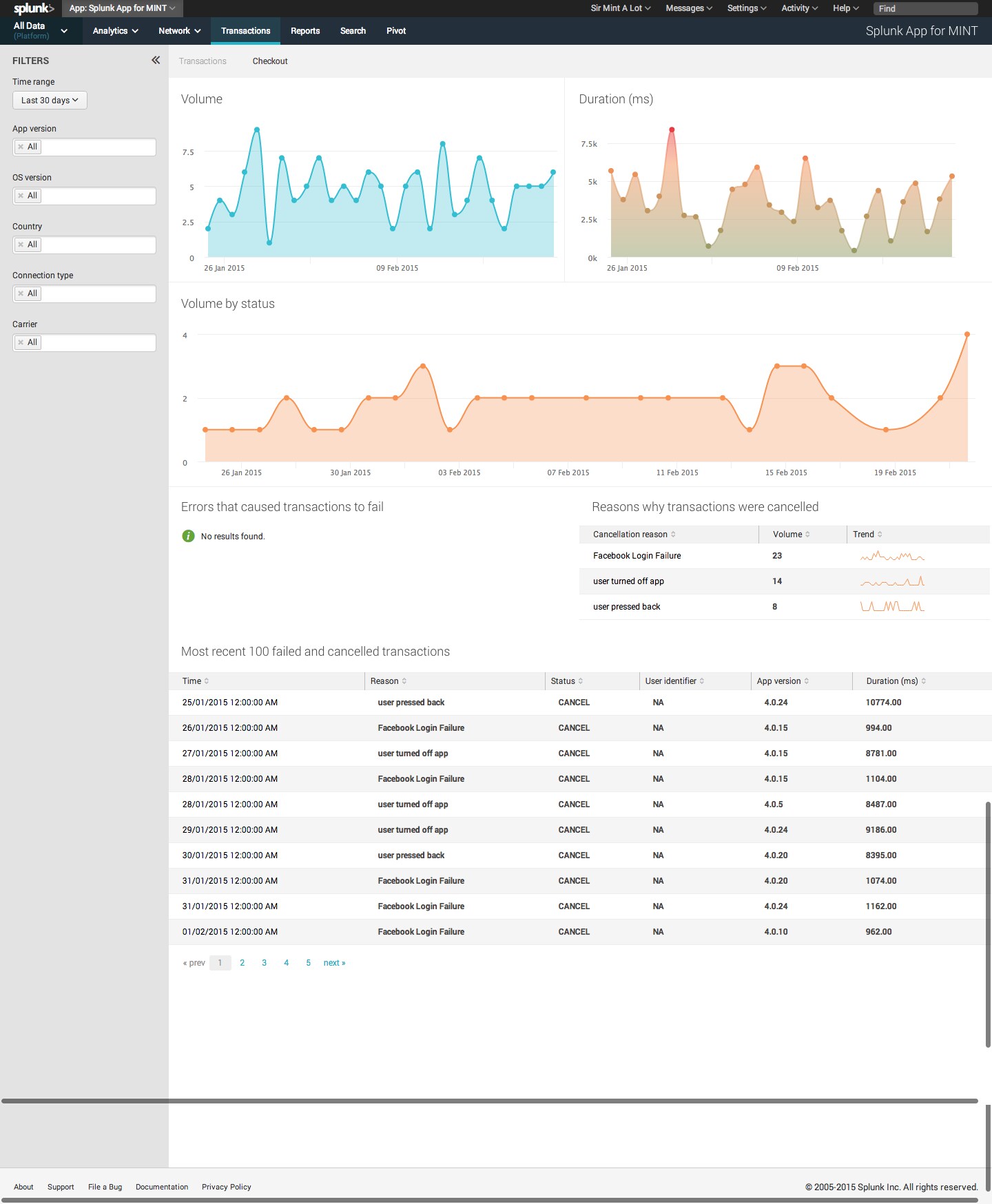Sort by Cancellation reason column arrows
The width and height of the screenshot is (992, 1204).
pyautogui.click(x=673, y=534)
